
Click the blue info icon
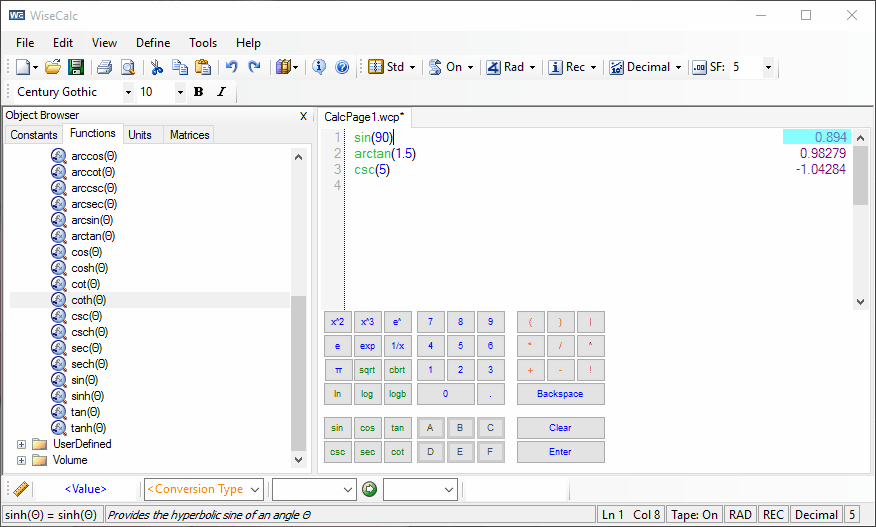click(x=319, y=67)
